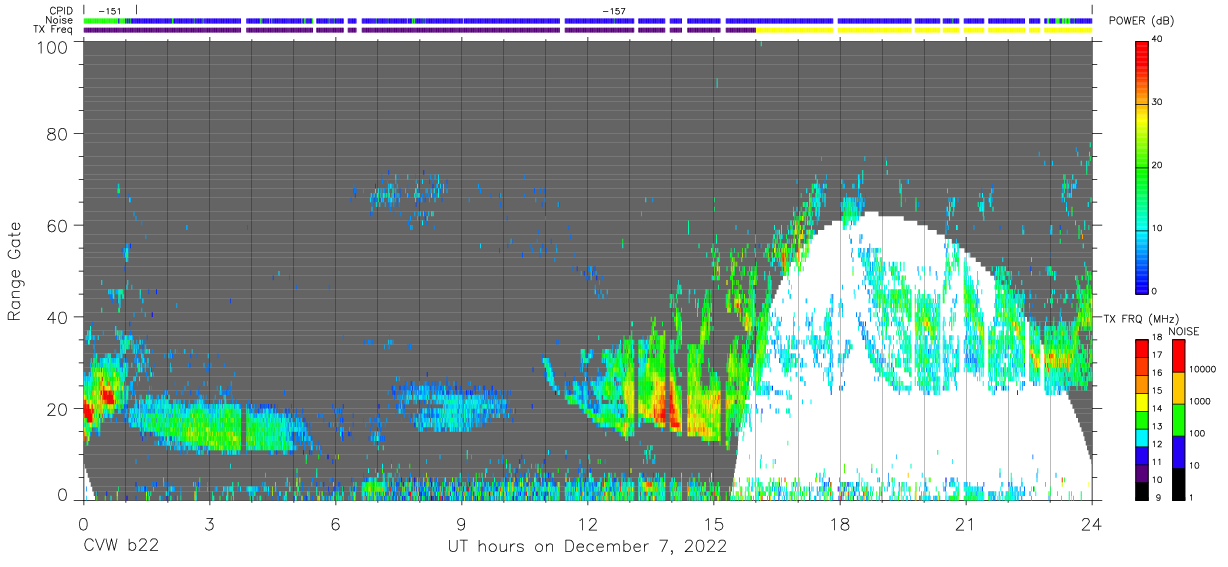Click the 60 tick on Range Gate axis
1228x567 pixels.
[x=58, y=225]
